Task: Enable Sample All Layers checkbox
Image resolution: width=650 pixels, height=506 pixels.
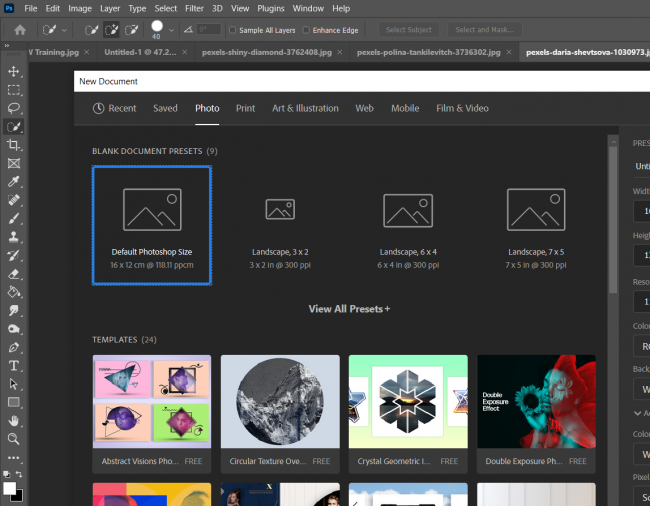Action: pyautogui.click(x=233, y=30)
